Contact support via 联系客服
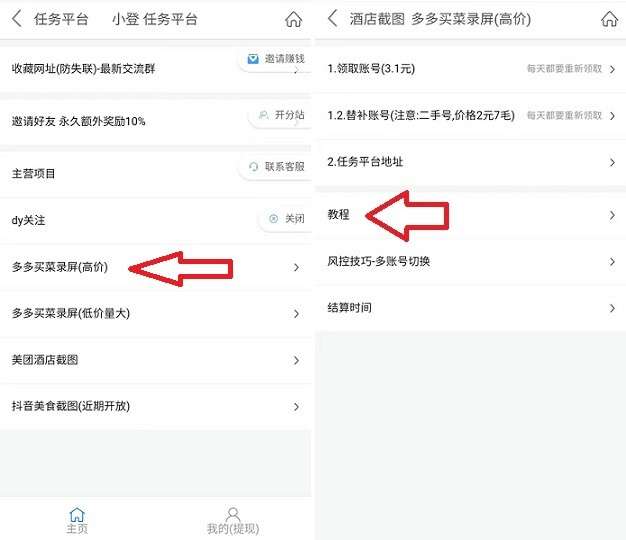The height and width of the screenshot is (540, 626). coord(275,167)
